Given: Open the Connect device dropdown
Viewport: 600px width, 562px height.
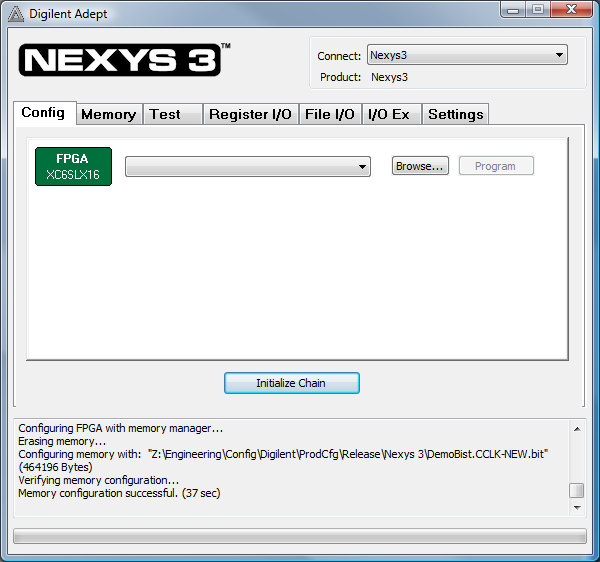Looking at the screenshot, I should tap(467, 55).
